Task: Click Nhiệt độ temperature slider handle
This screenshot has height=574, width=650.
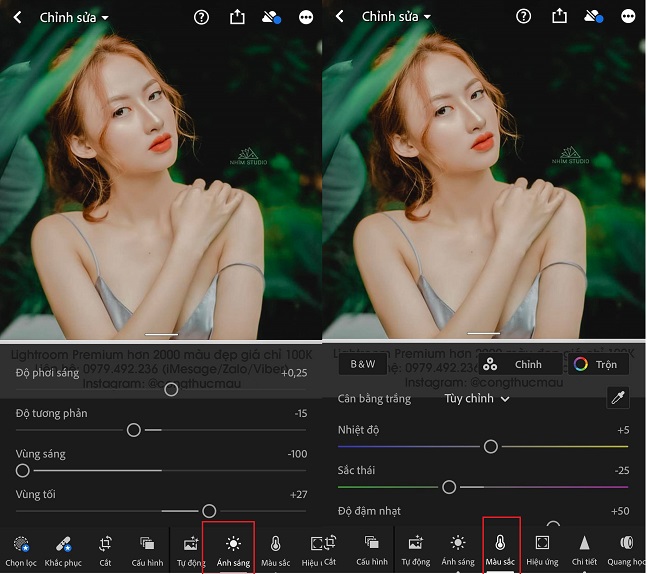Action: coord(490,446)
